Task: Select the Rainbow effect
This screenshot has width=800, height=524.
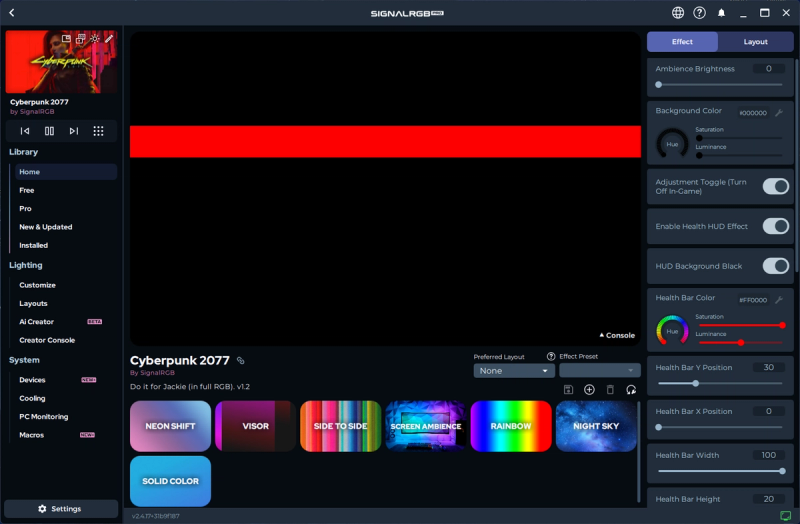Action: [x=511, y=426]
